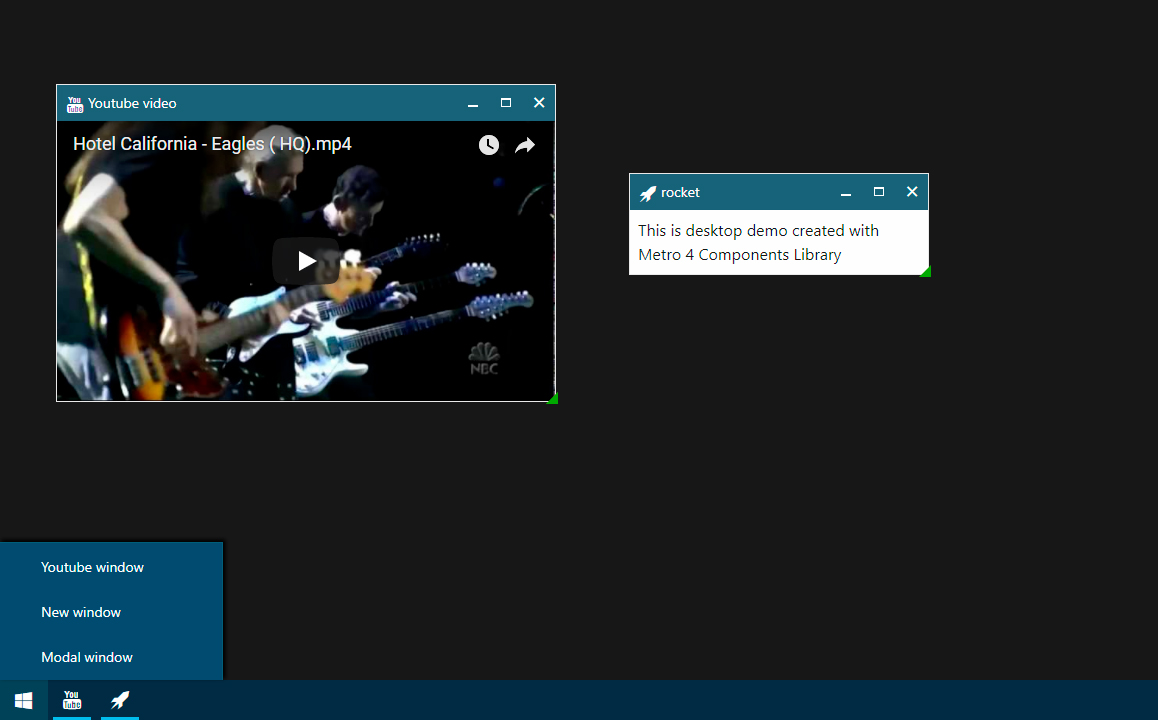Select the YouTube icon in the taskbar

[x=72, y=700]
